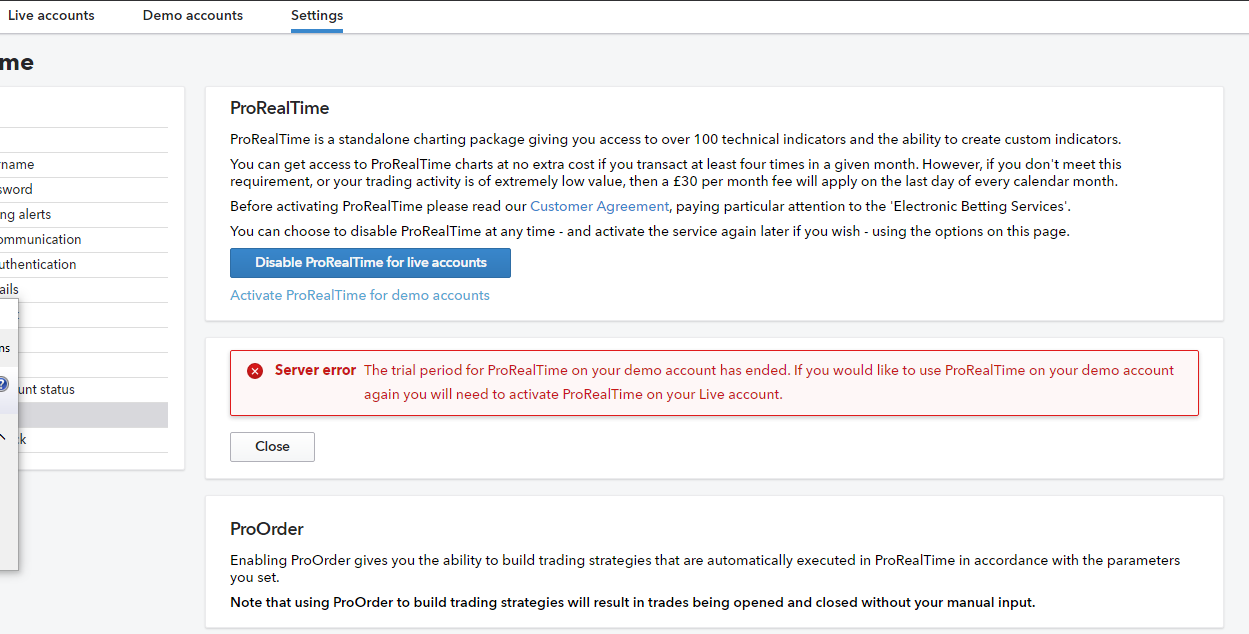The width and height of the screenshot is (1249, 634).
Task: Click the red server error icon
Action: pyautogui.click(x=255, y=371)
